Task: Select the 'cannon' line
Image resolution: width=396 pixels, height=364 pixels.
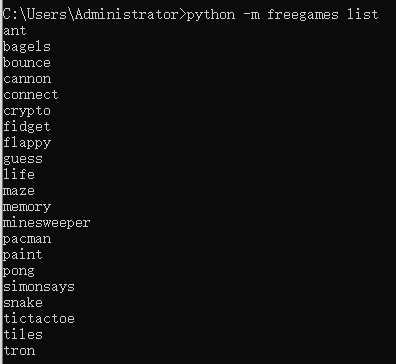Action: tap(27, 79)
